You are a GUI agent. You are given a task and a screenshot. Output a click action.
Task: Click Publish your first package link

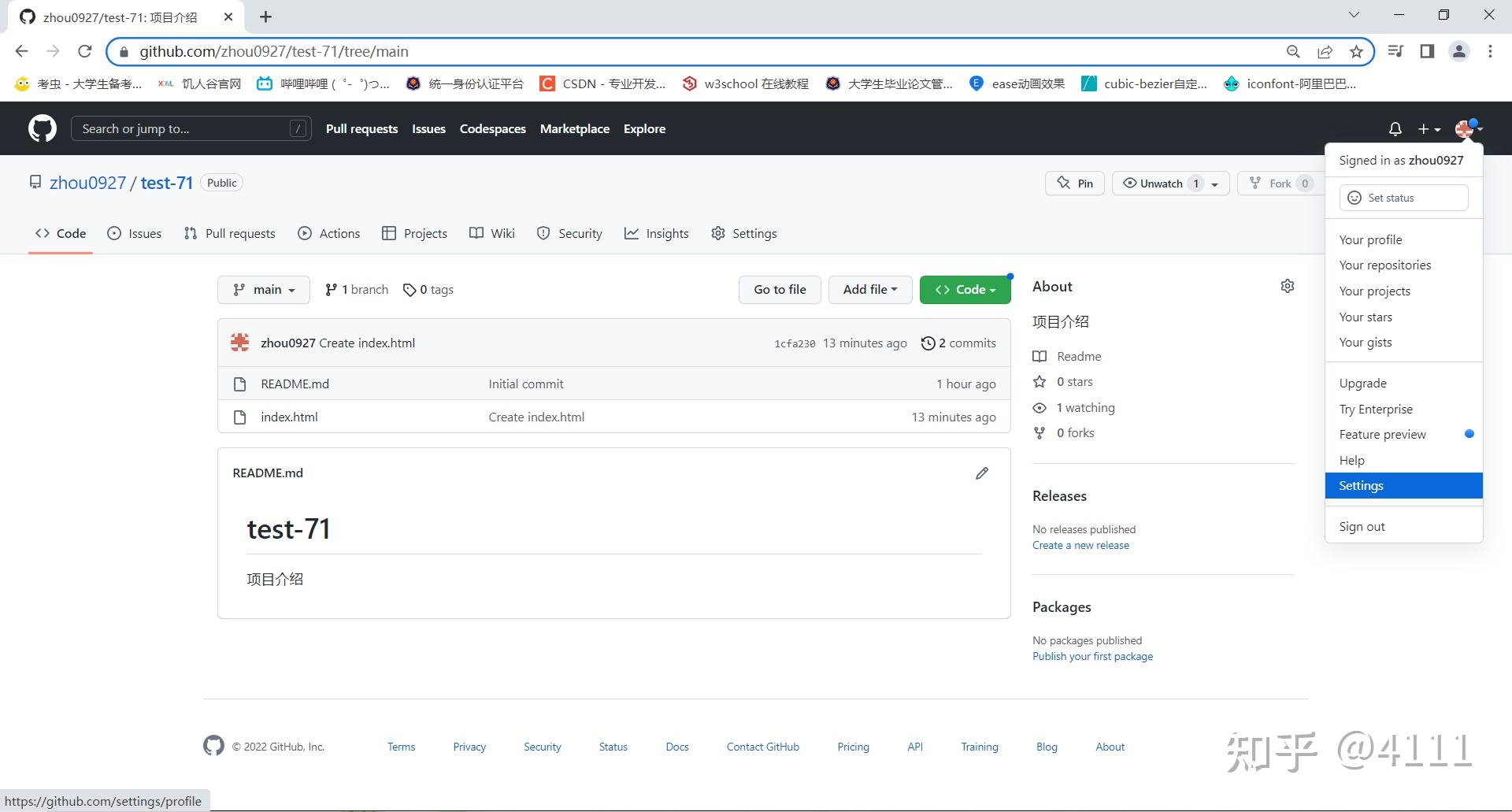(x=1092, y=656)
